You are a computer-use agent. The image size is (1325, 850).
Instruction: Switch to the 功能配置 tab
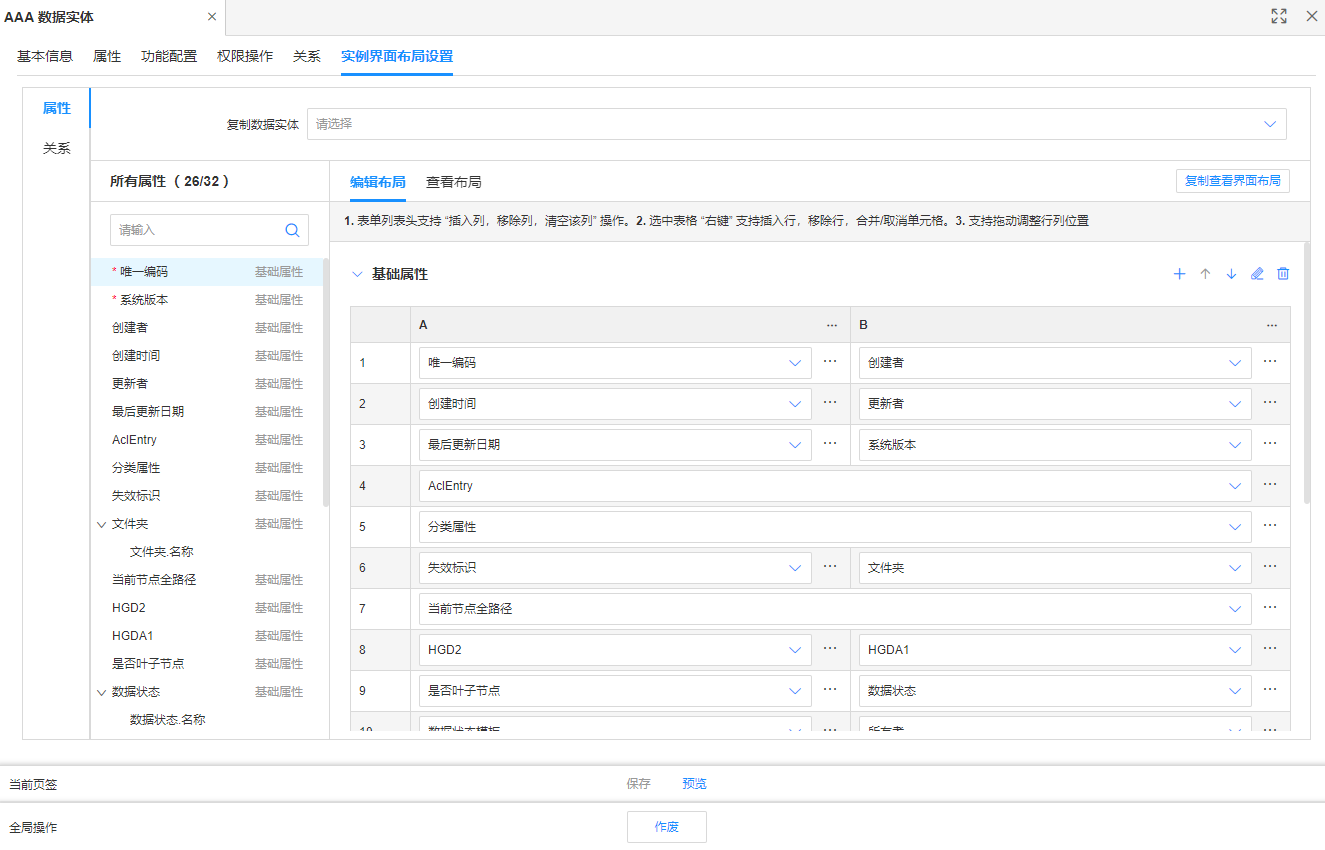click(x=169, y=56)
